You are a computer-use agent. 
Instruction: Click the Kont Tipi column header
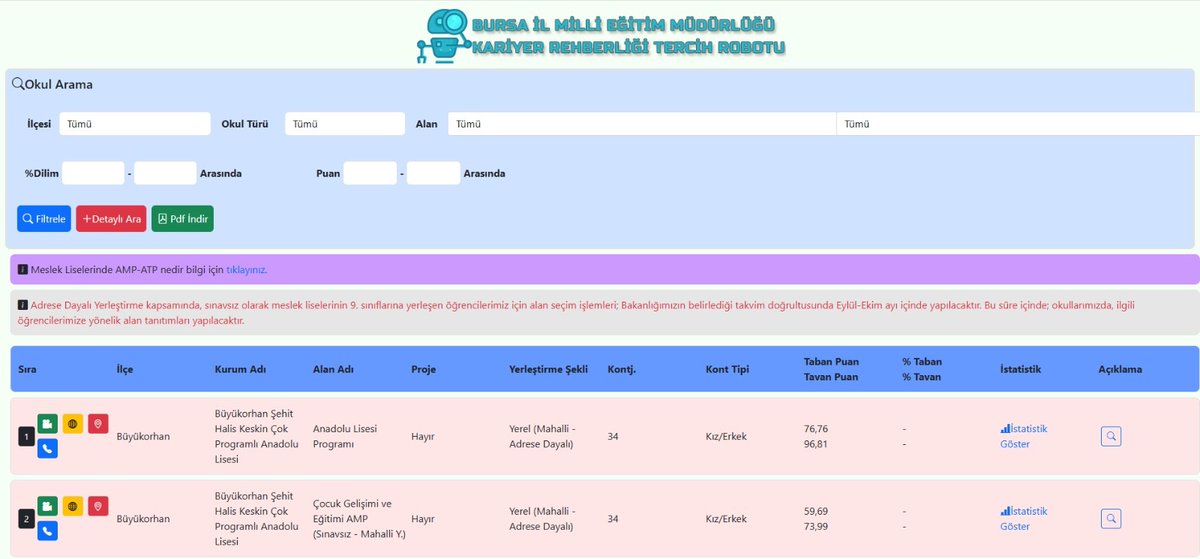[727, 369]
